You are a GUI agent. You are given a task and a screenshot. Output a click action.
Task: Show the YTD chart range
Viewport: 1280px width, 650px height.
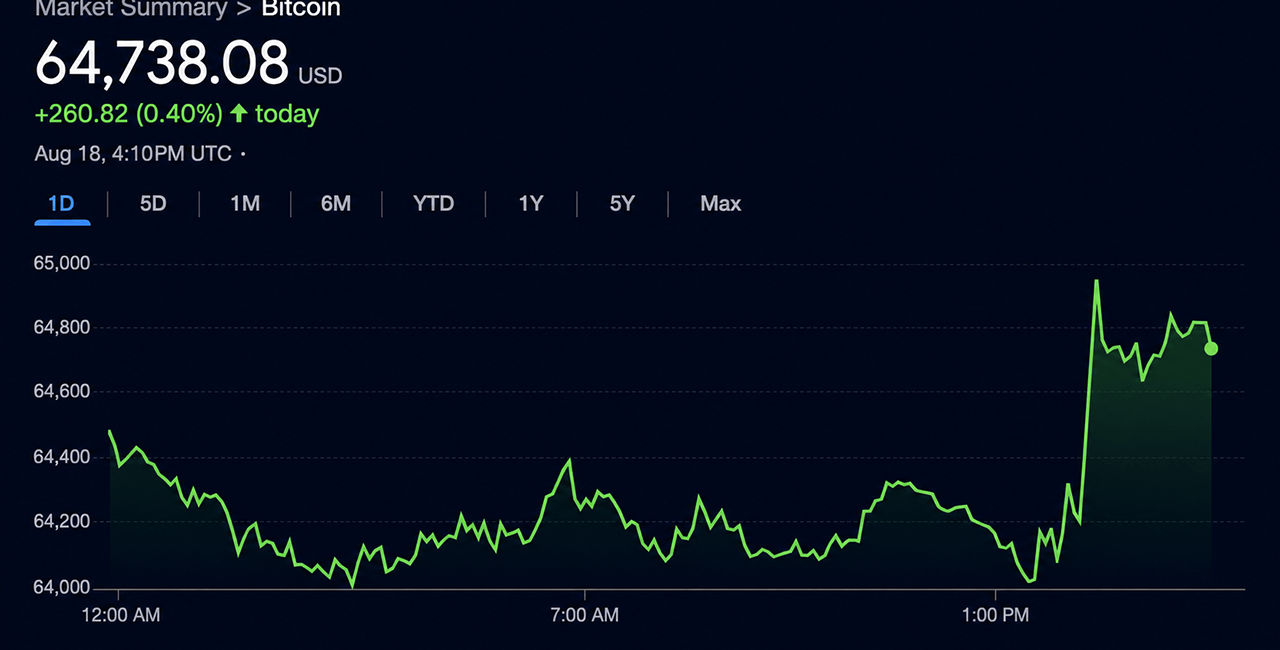click(x=433, y=204)
